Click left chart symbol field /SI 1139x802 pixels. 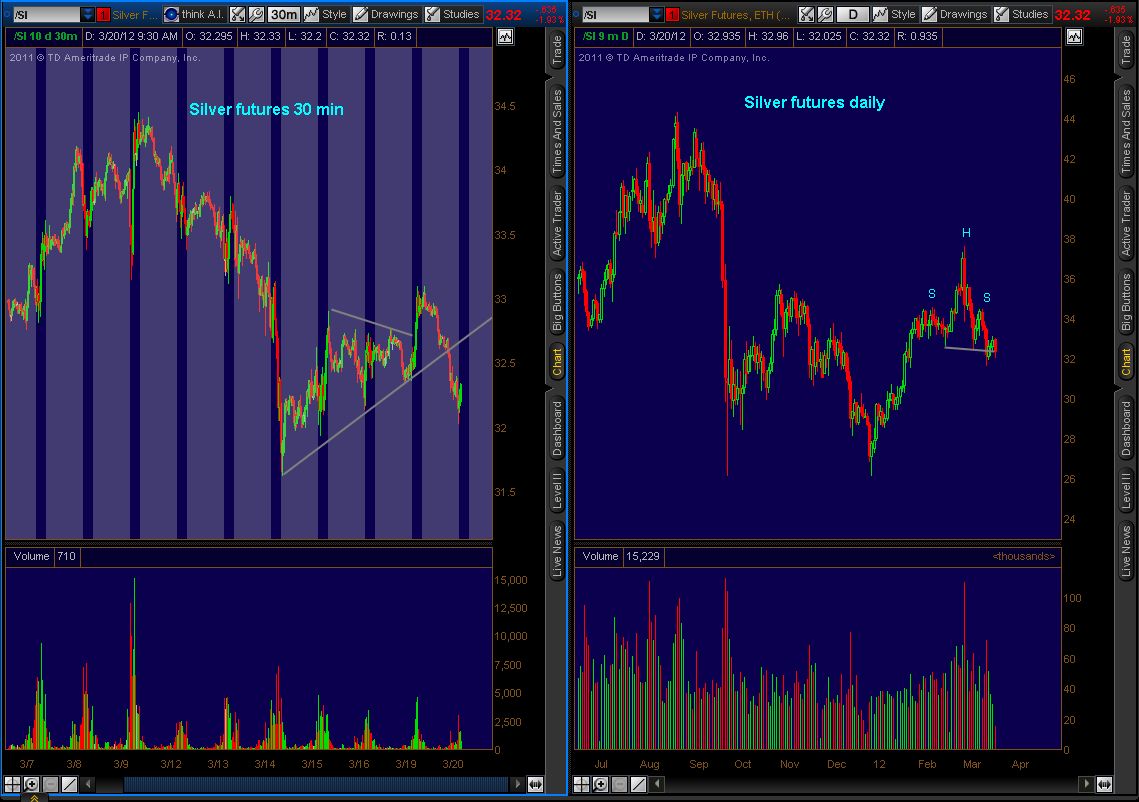(46, 15)
